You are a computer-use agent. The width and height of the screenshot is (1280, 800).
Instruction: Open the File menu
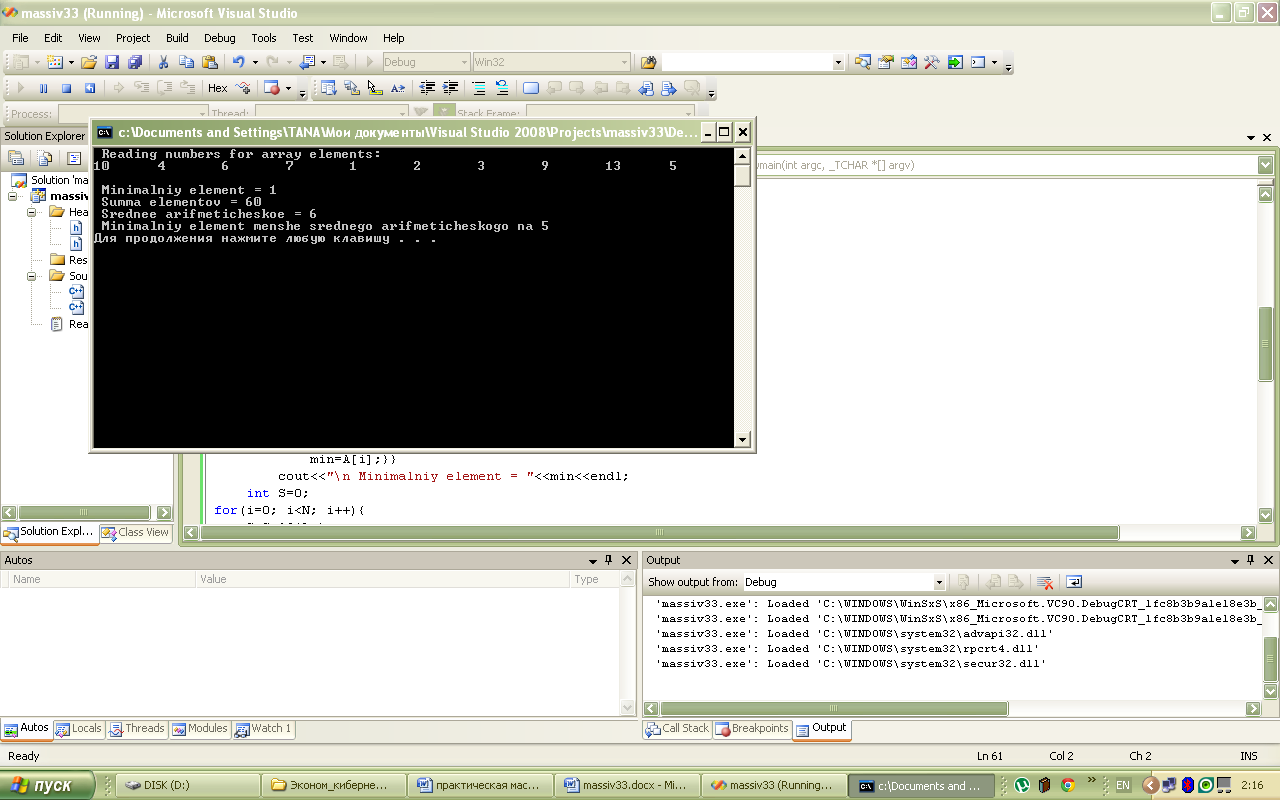(x=20, y=38)
